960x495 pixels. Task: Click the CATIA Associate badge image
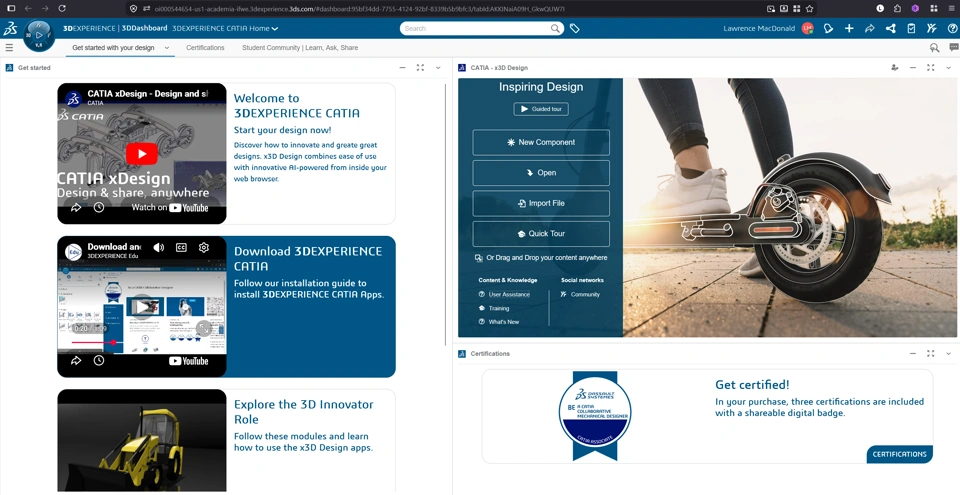pos(594,415)
